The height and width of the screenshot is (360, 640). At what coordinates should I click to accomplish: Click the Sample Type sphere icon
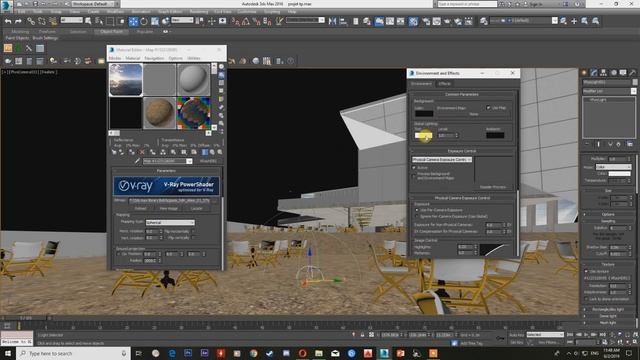(x=221, y=67)
